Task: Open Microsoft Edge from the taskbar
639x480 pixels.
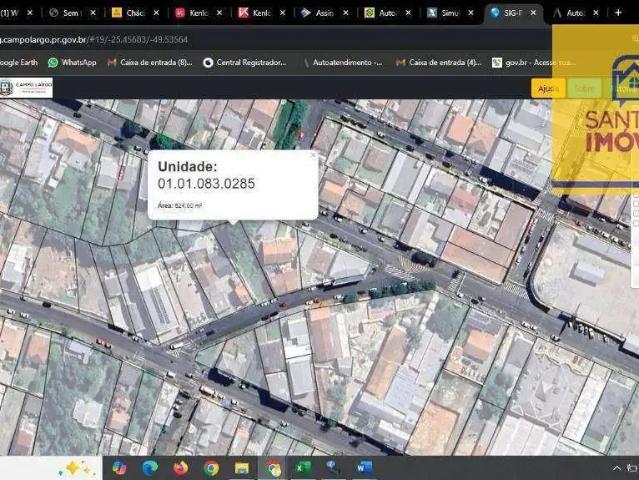Action: click(x=150, y=468)
